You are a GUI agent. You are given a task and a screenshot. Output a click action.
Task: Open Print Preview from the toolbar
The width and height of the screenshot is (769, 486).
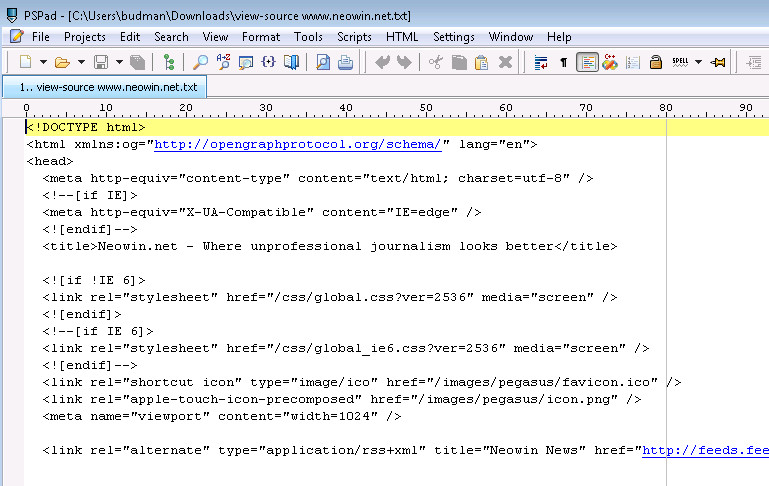pos(323,62)
